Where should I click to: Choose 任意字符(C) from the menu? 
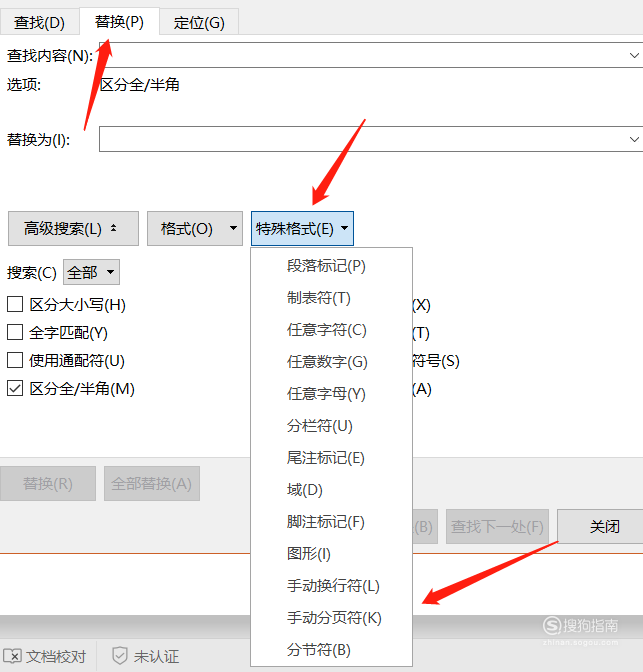coord(331,330)
